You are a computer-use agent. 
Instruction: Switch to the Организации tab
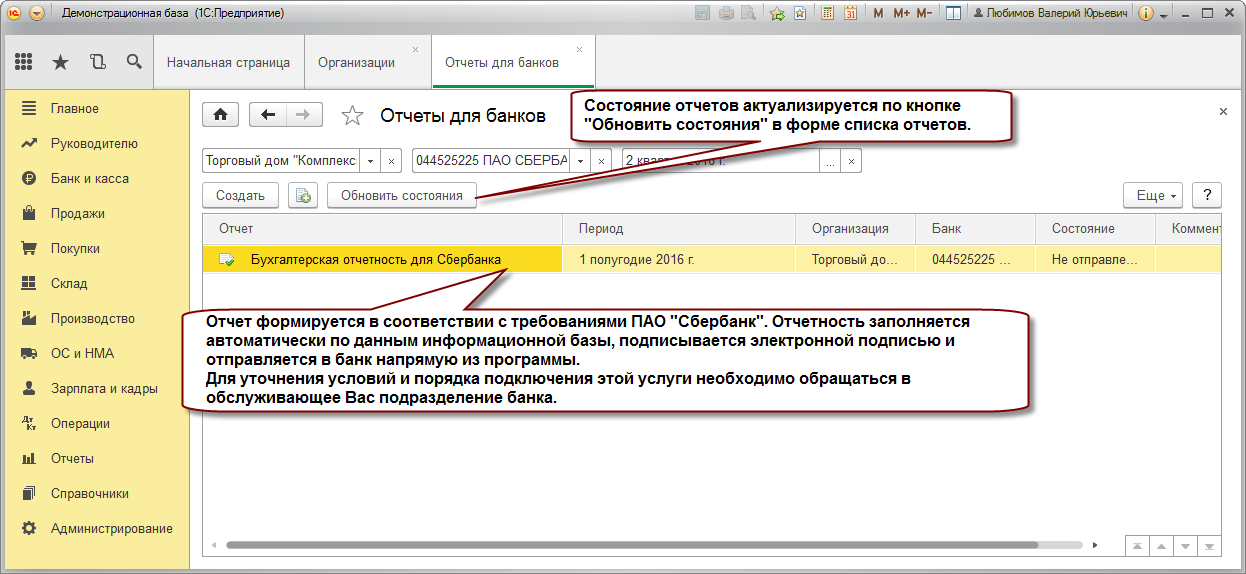[356, 62]
